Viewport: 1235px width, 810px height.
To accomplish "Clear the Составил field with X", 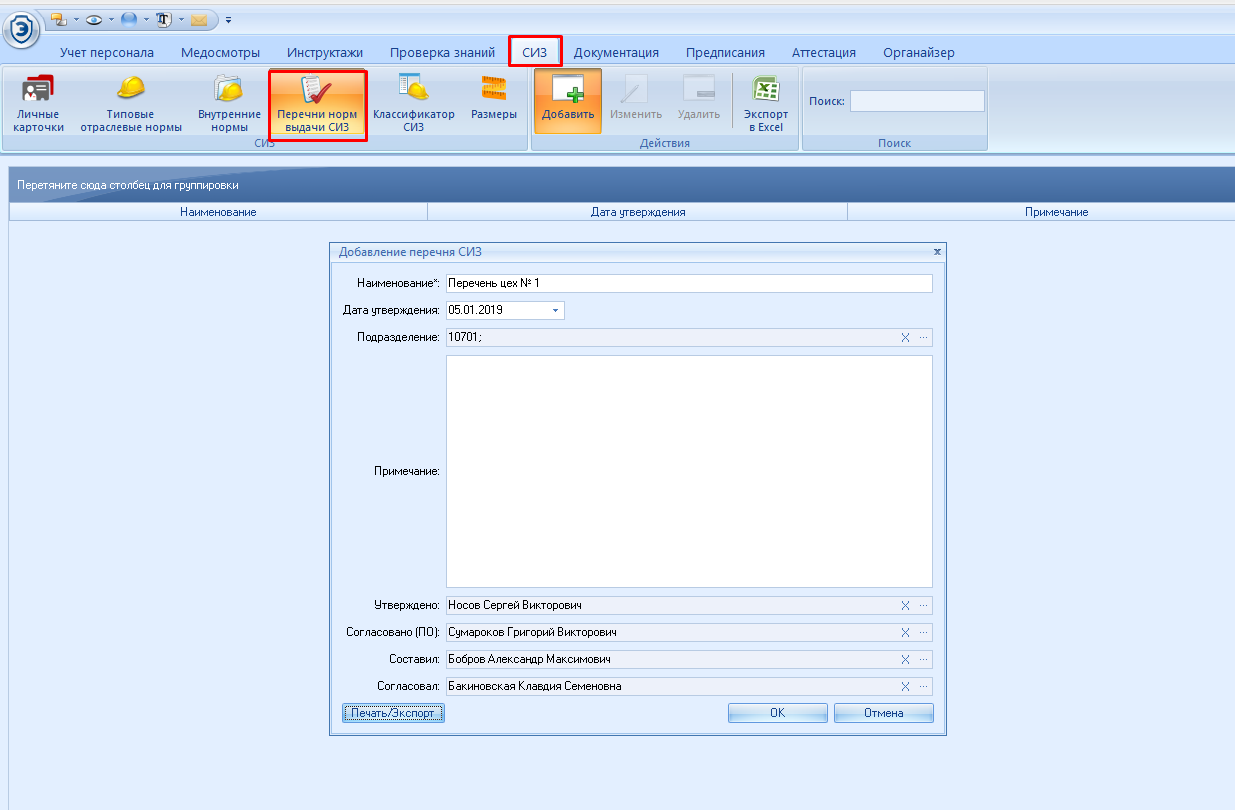I will click(x=905, y=660).
